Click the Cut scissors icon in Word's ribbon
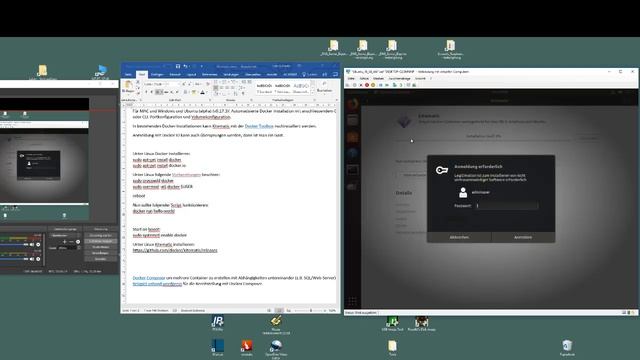This screenshot has width=640, height=360. 138,82
